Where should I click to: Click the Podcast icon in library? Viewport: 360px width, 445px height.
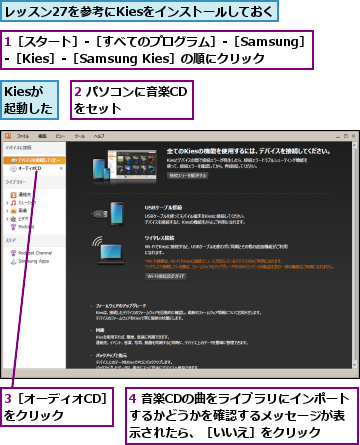click(13, 227)
